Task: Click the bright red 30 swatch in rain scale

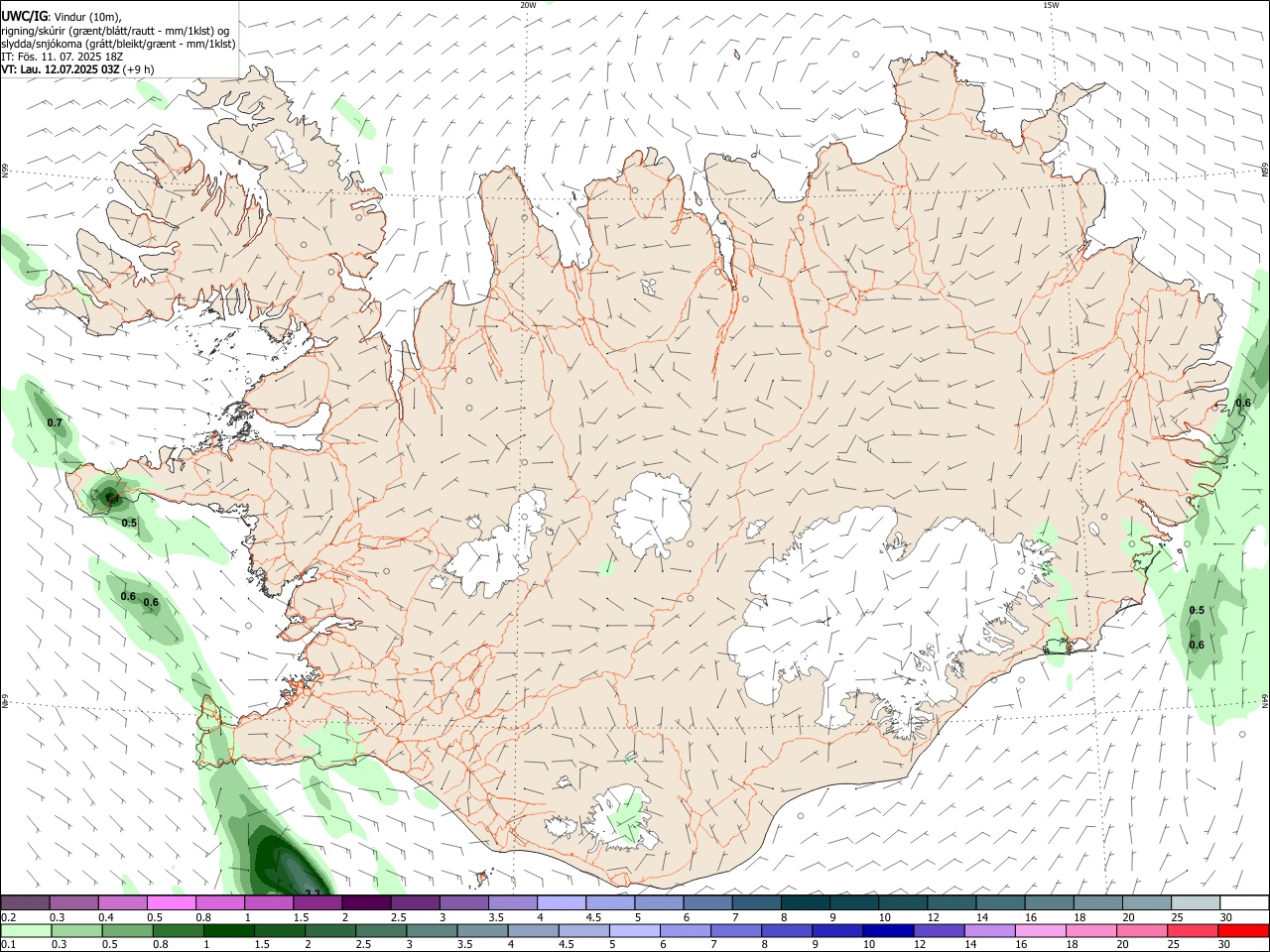Action: coord(1243,930)
